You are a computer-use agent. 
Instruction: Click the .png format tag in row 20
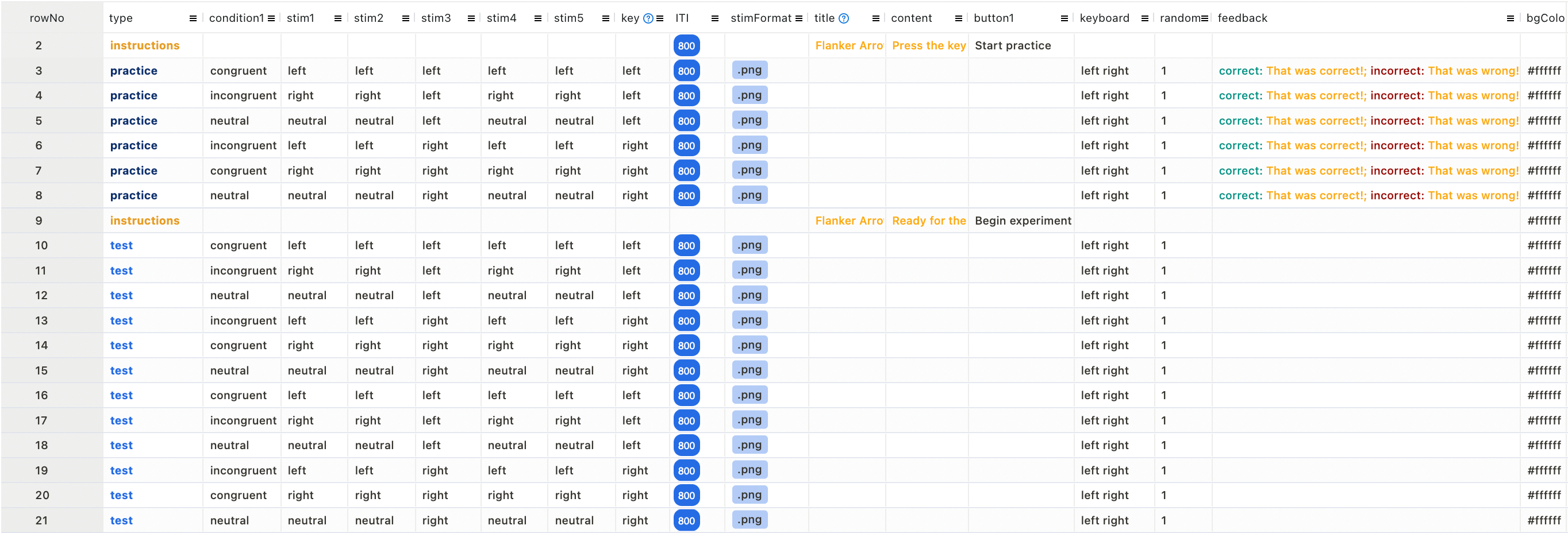point(750,495)
